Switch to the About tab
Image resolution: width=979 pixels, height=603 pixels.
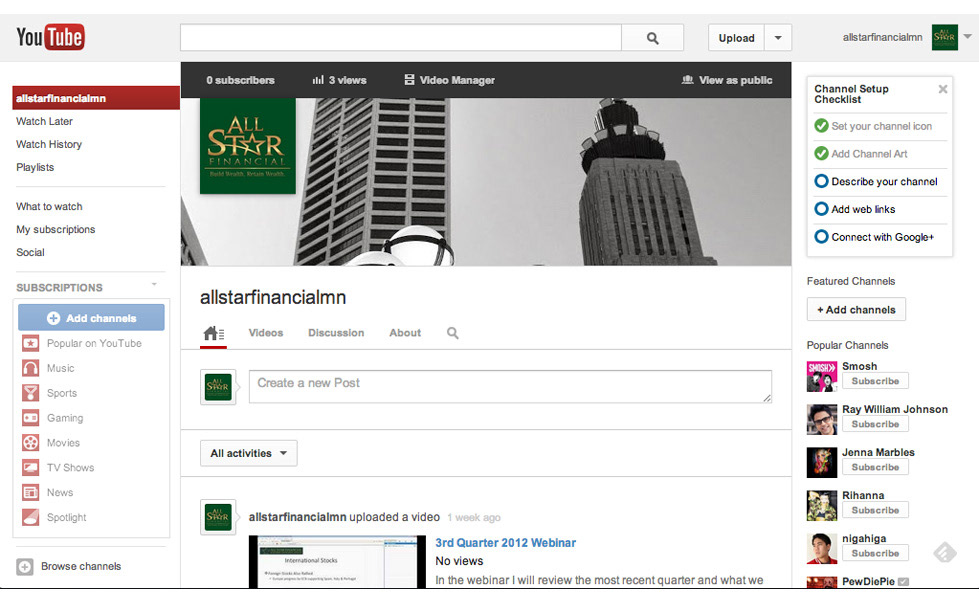(405, 333)
